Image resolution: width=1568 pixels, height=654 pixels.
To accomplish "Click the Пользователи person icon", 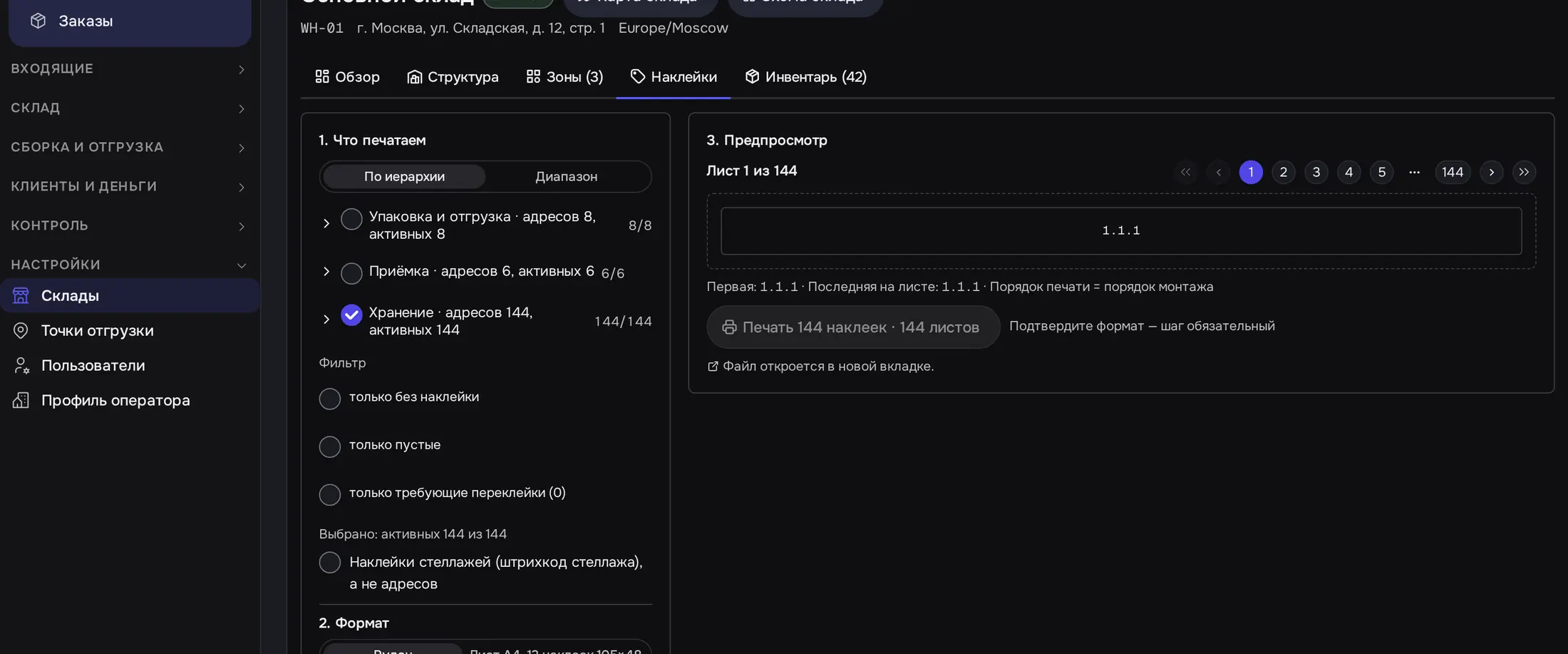I will (x=21, y=365).
